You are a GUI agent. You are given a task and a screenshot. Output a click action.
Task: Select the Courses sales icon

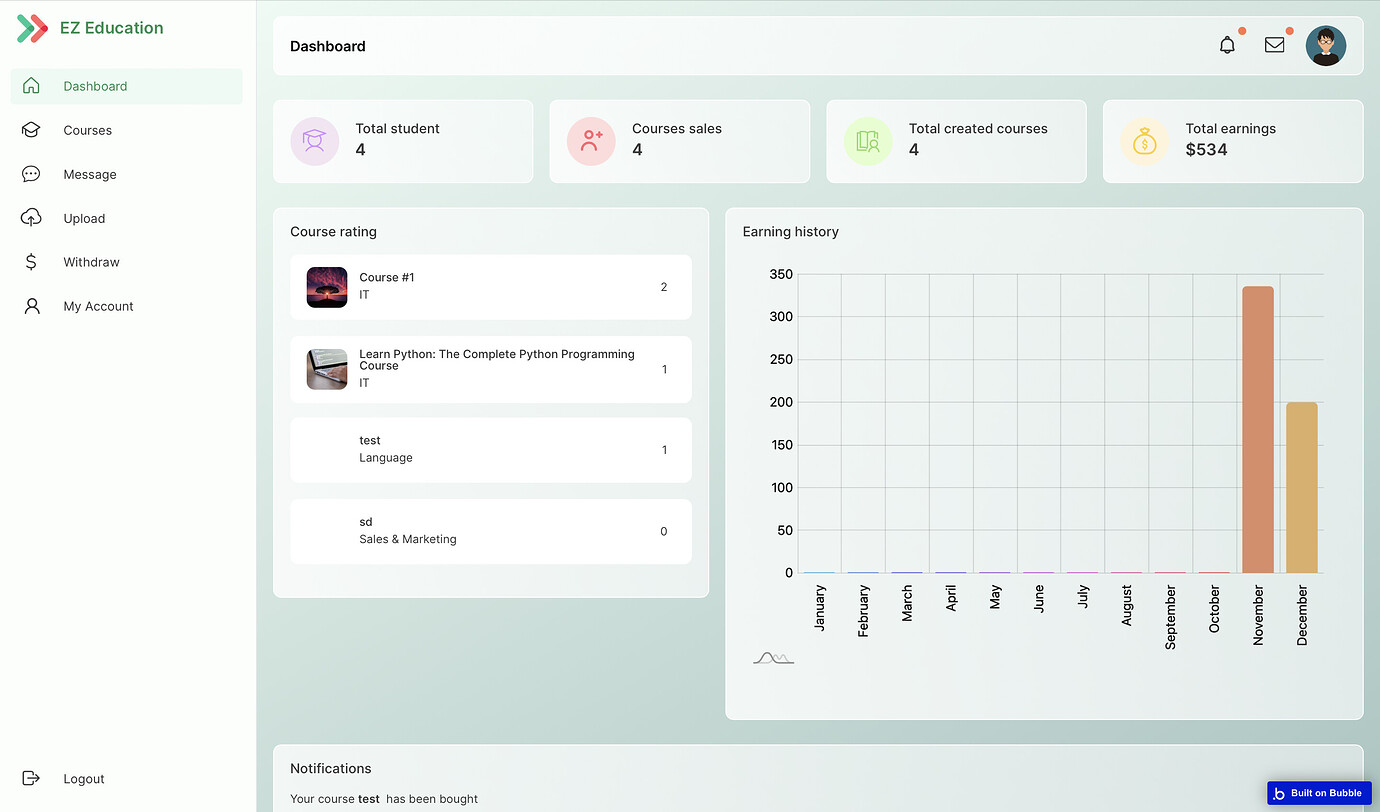pos(591,141)
